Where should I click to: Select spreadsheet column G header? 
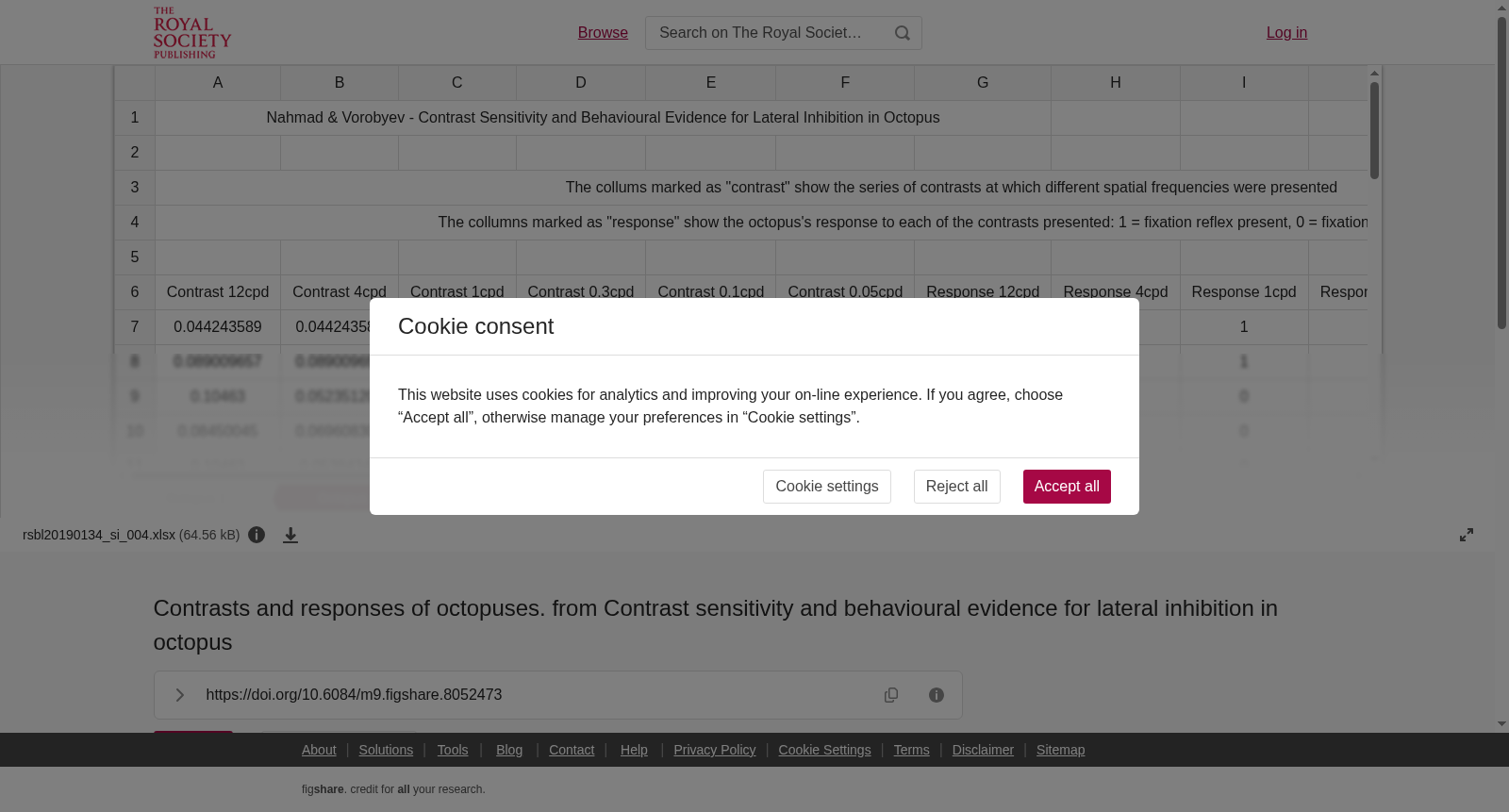983,83
